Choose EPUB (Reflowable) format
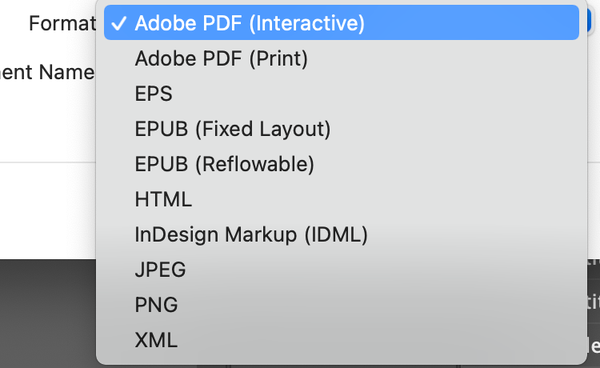 [341, 164]
